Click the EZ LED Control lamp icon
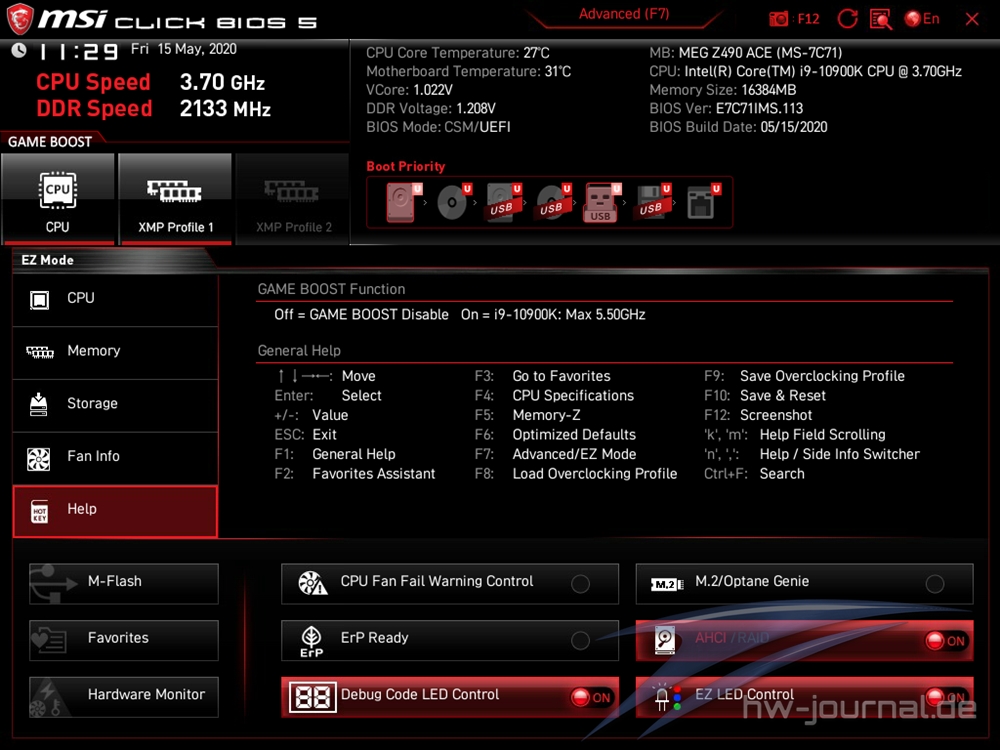This screenshot has width=1000, height=750. point(667,698)
